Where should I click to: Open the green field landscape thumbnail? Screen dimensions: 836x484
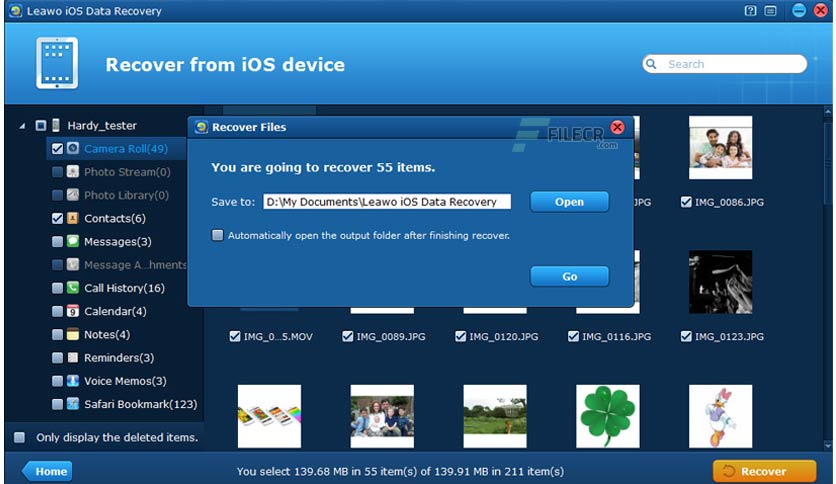click(x=495, y=416)
